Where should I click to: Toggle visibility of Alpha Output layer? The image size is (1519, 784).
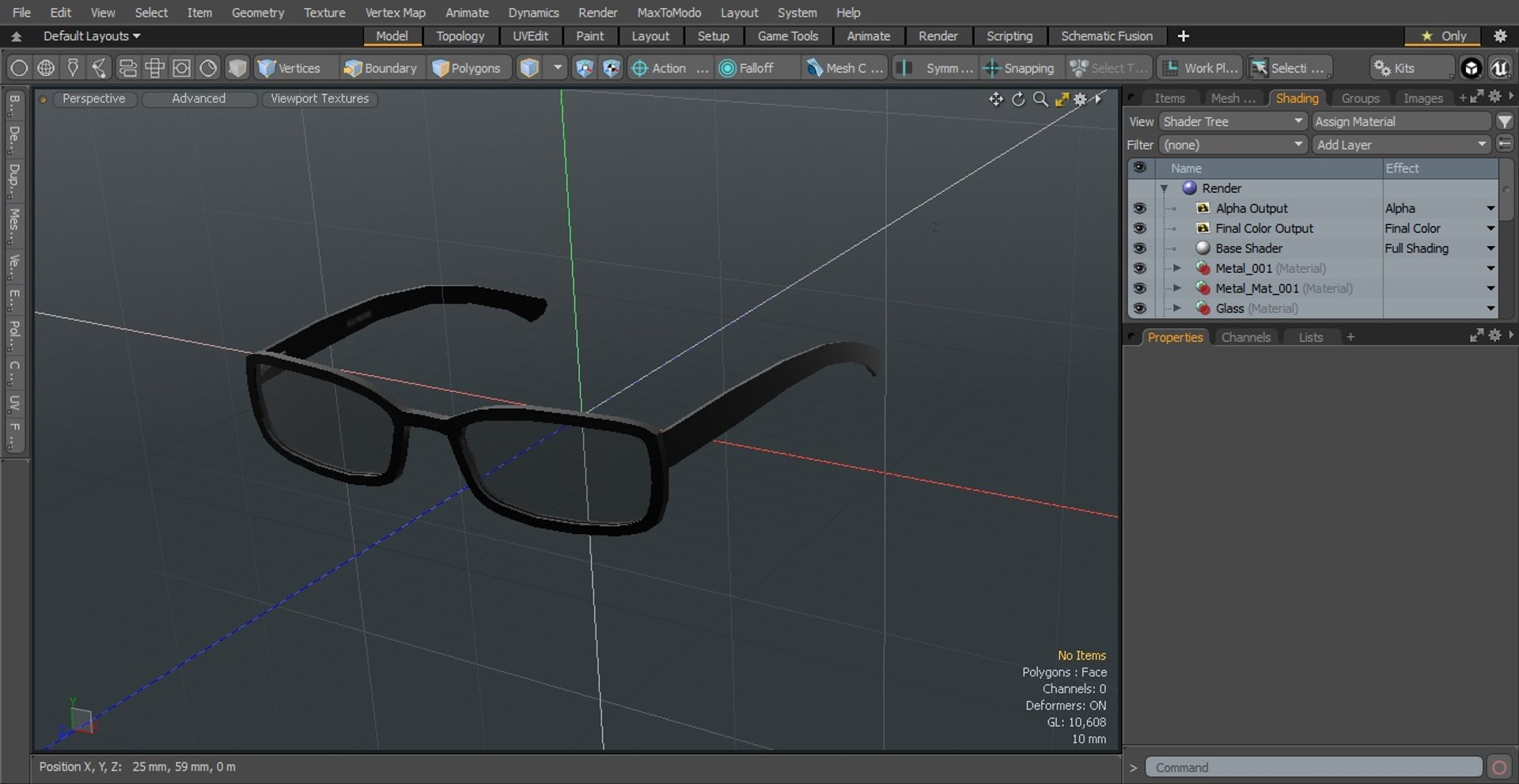coord(1139,208)
